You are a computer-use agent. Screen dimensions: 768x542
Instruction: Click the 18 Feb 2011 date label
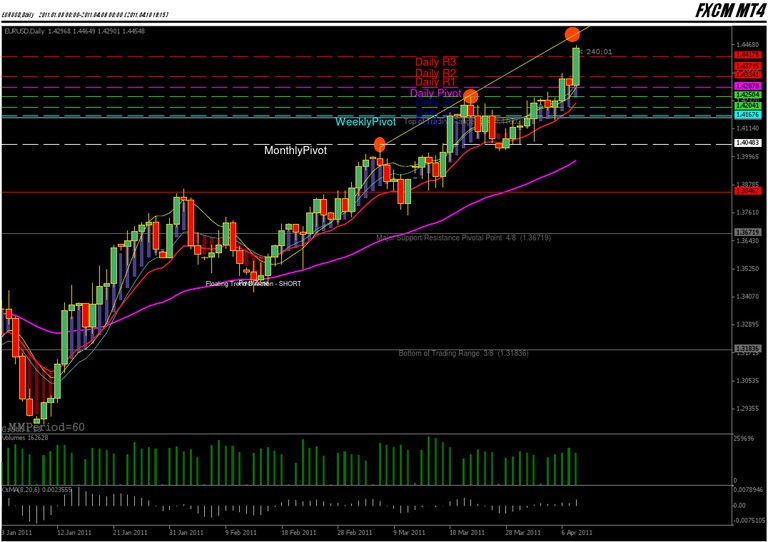coord(298,532)
